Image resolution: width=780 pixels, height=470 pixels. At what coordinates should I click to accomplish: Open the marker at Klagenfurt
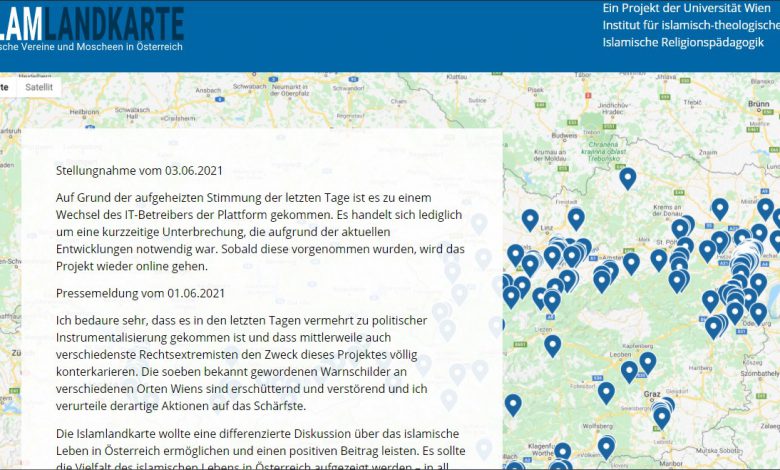[563, 452]
